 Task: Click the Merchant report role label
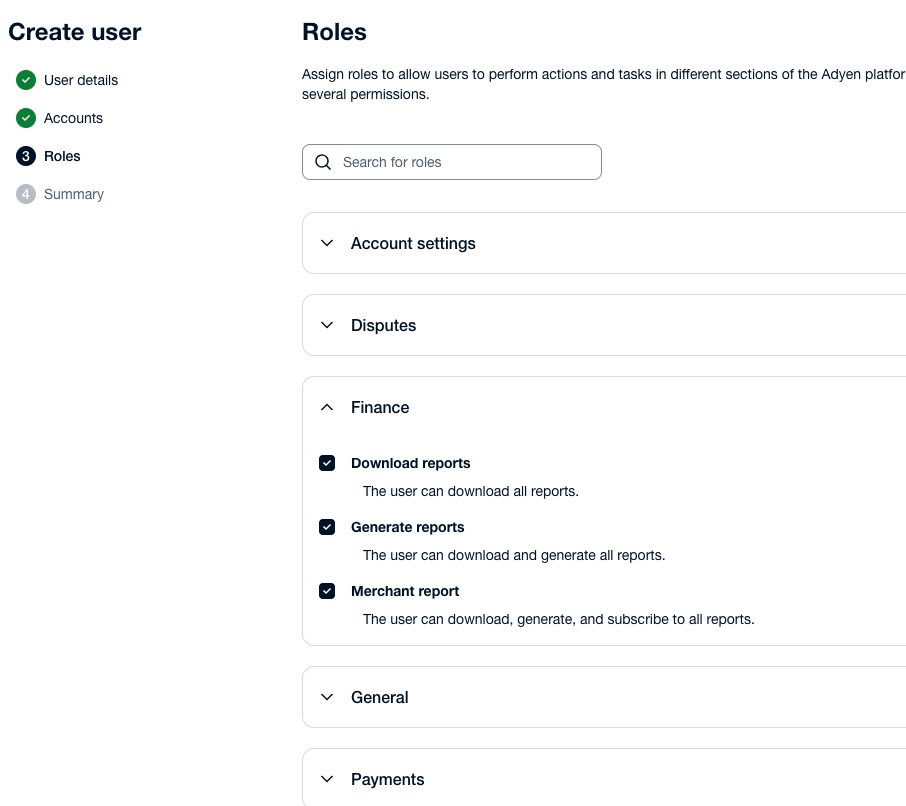pos(405,591)
